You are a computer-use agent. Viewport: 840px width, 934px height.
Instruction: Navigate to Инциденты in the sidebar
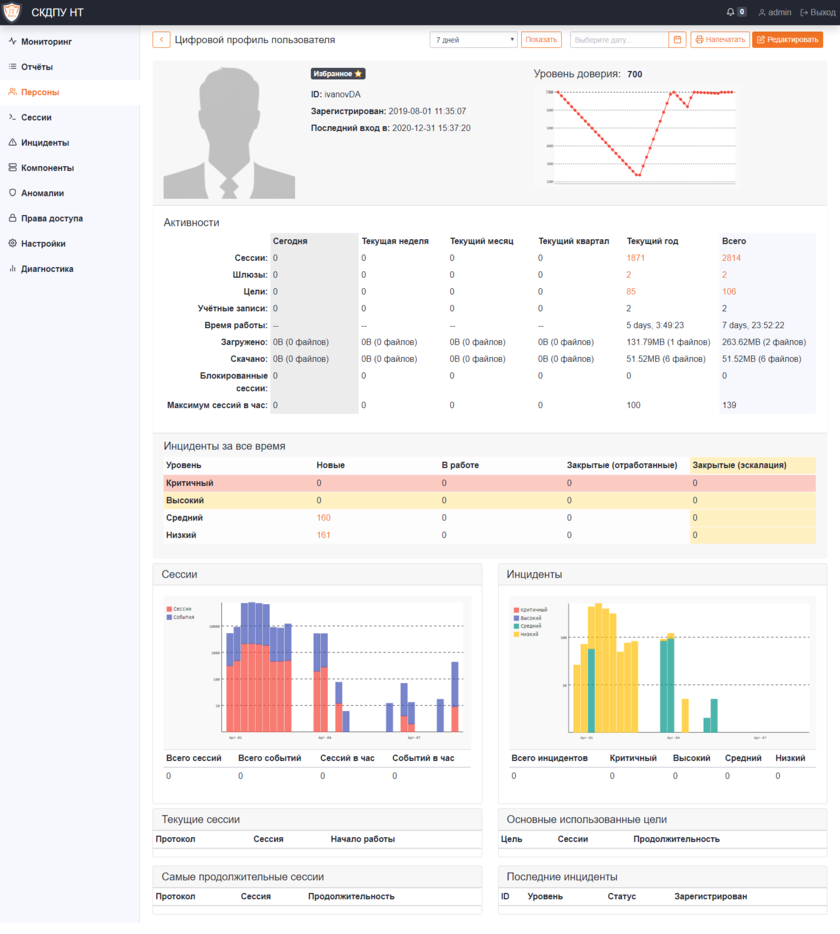45,143
